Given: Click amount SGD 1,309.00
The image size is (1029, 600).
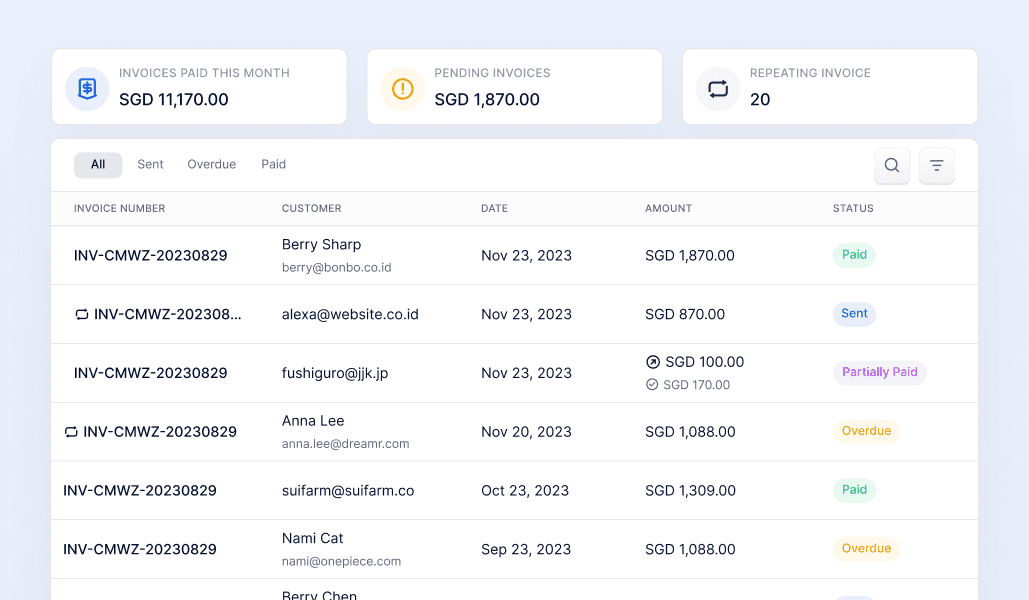Looking at the screenshot, I should click(690, 490).
